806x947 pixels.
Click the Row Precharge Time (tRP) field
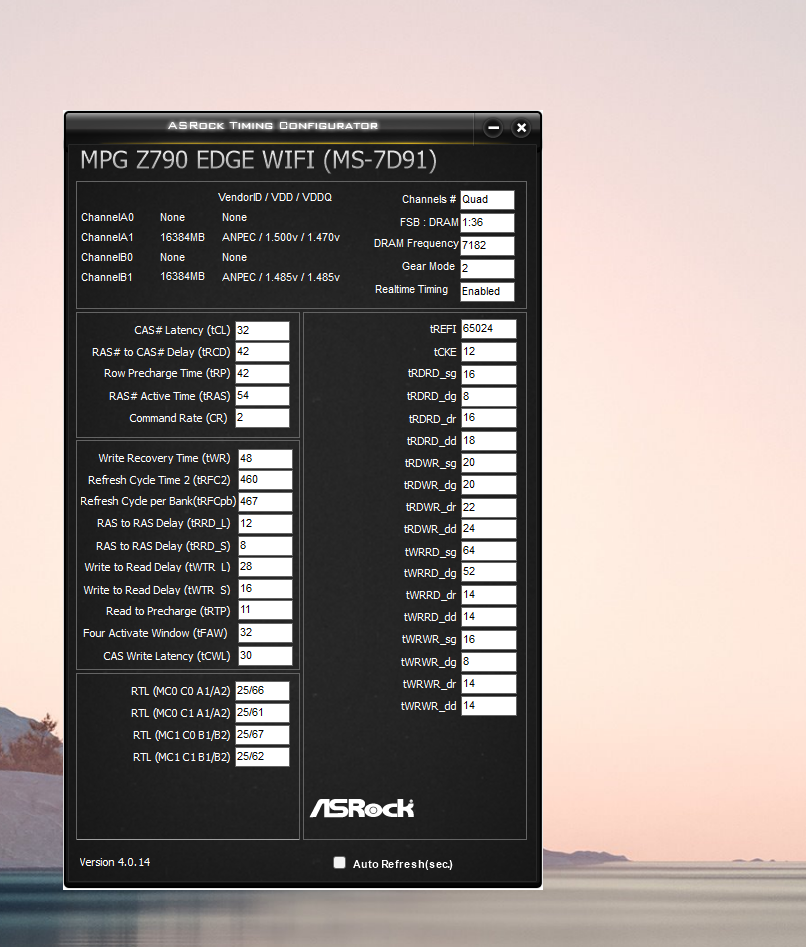[262, 374]
